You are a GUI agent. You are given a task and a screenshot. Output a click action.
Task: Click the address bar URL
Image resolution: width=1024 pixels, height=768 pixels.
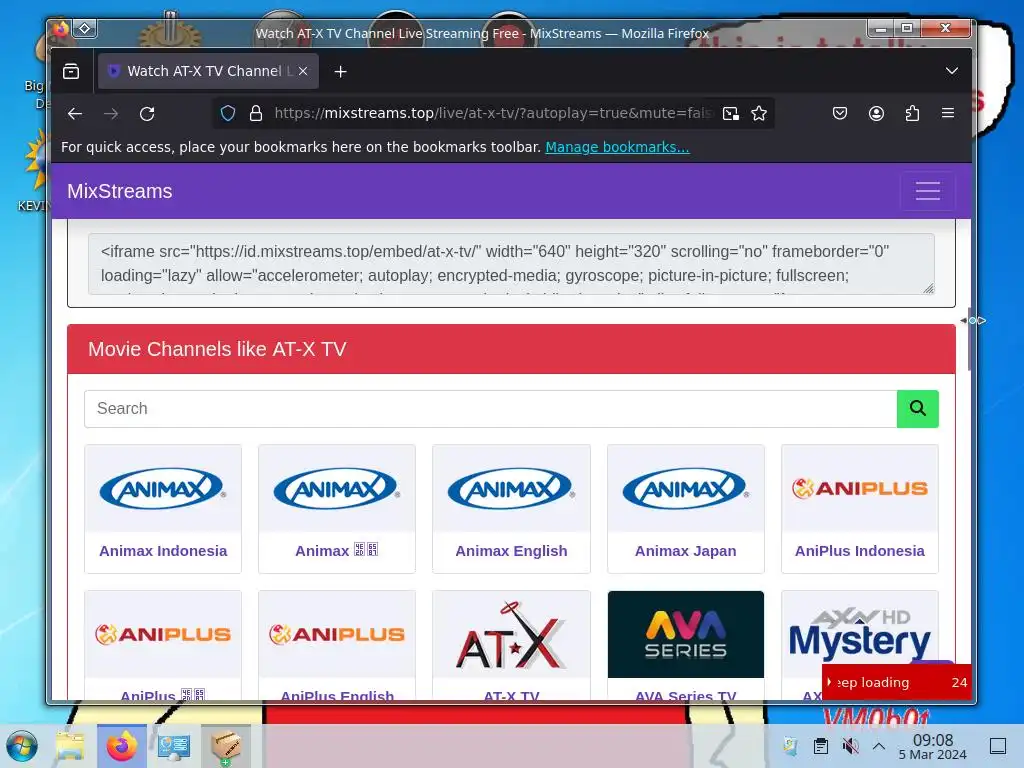point(493,114)
